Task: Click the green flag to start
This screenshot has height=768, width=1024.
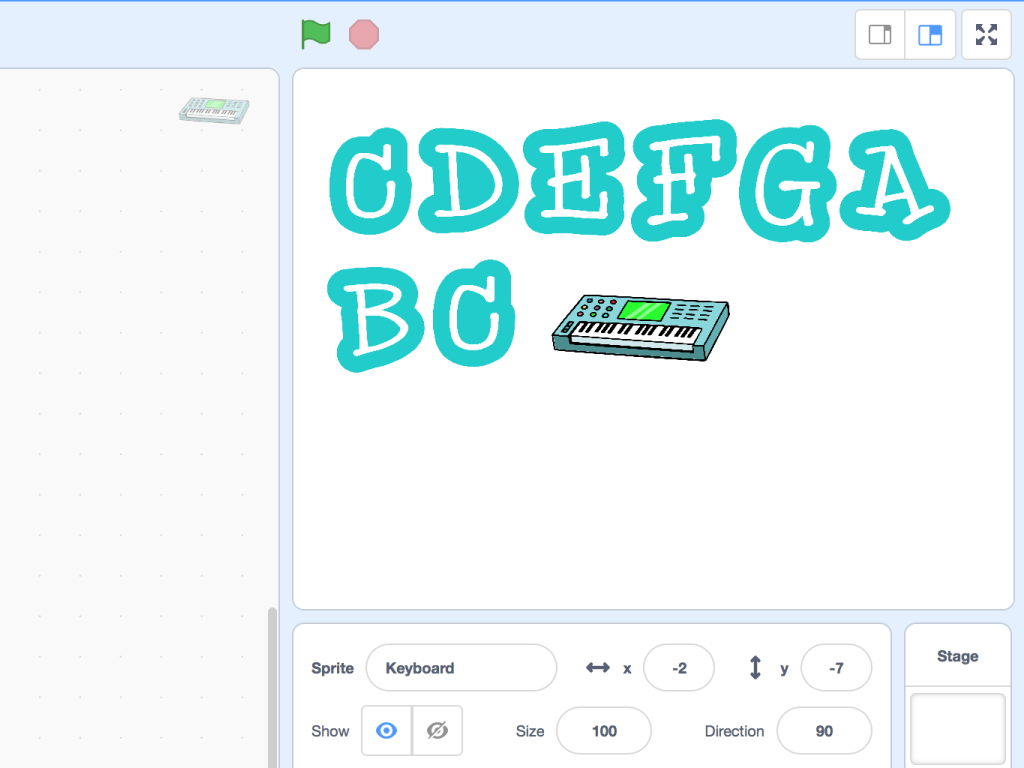Action: [x=315, y=34]
